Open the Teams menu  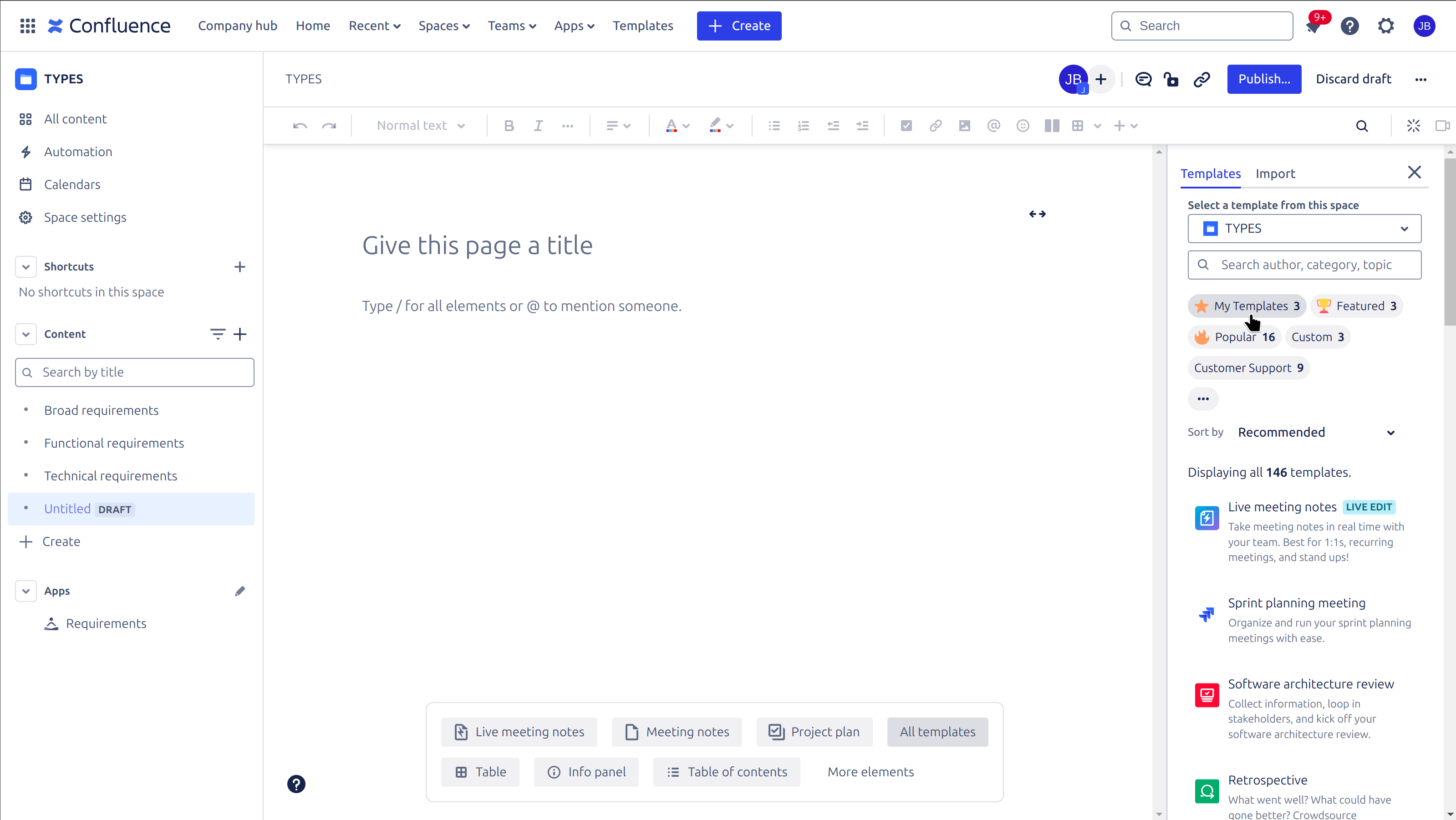coord(512,25)
